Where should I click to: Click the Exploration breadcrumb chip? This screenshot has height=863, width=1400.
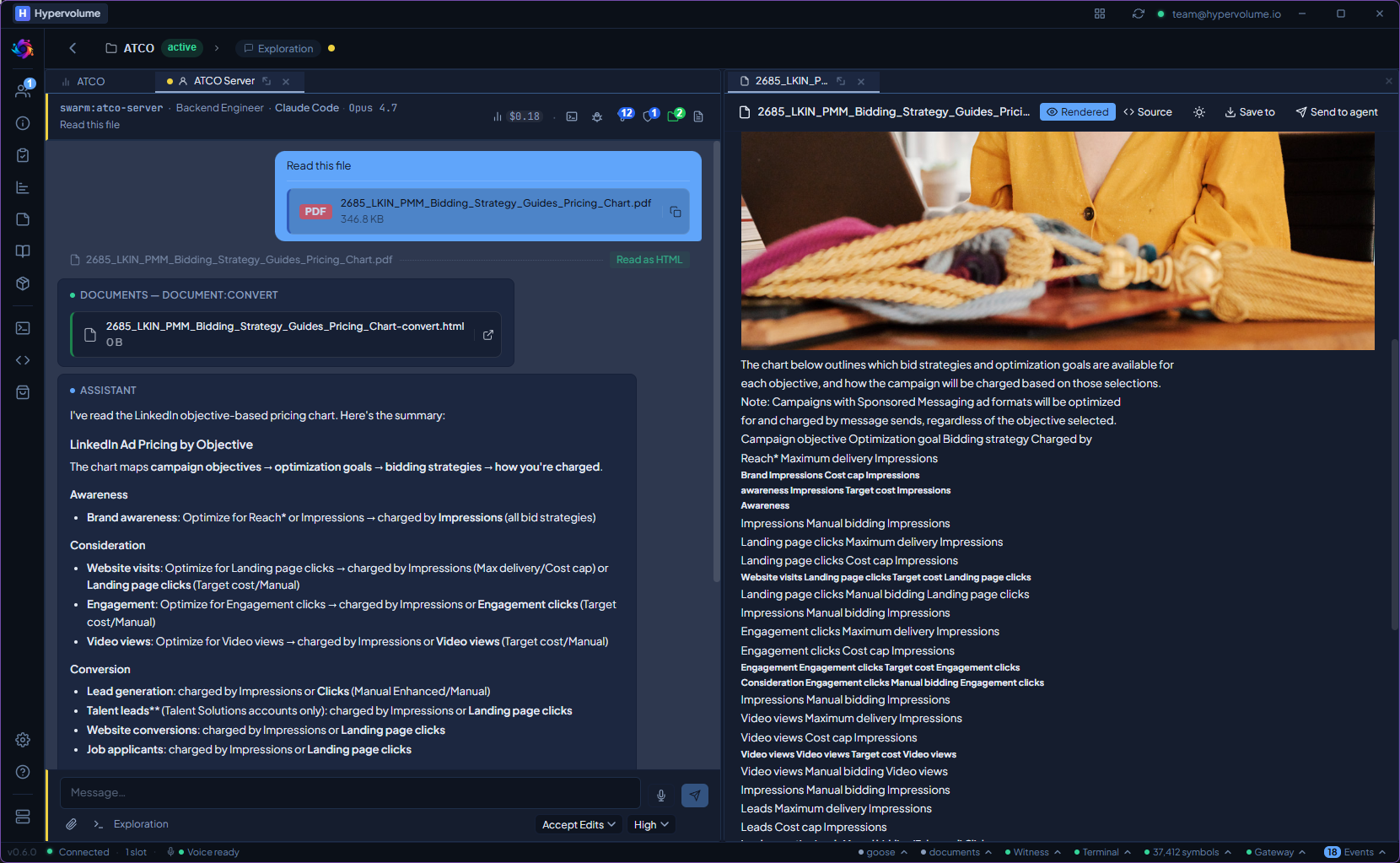278,48
